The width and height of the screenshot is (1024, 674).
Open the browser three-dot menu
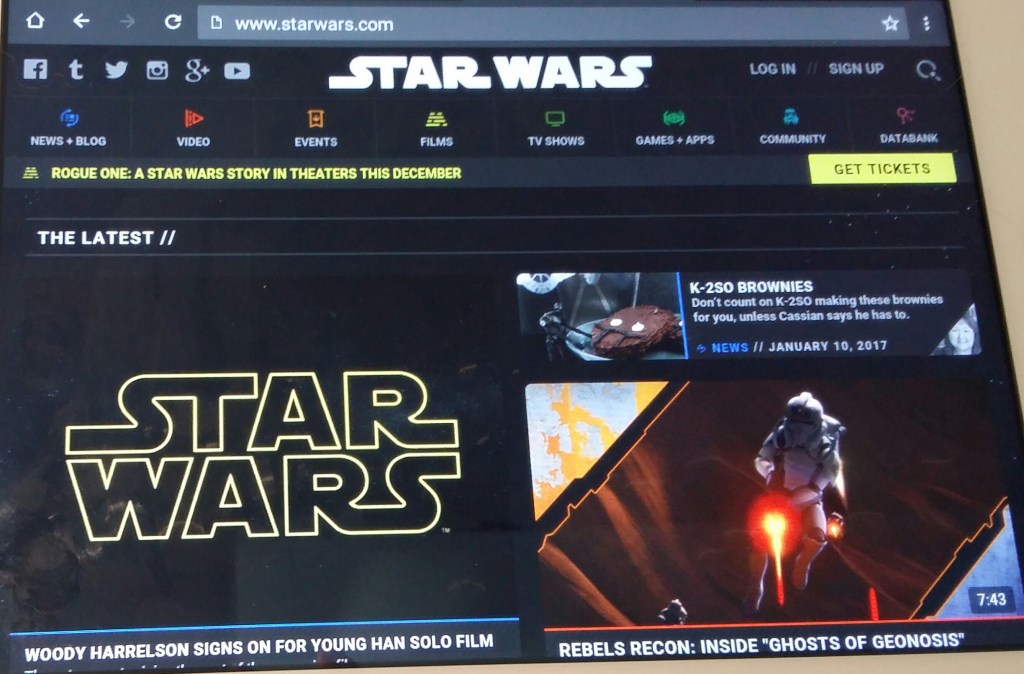[x=926, y=24]
